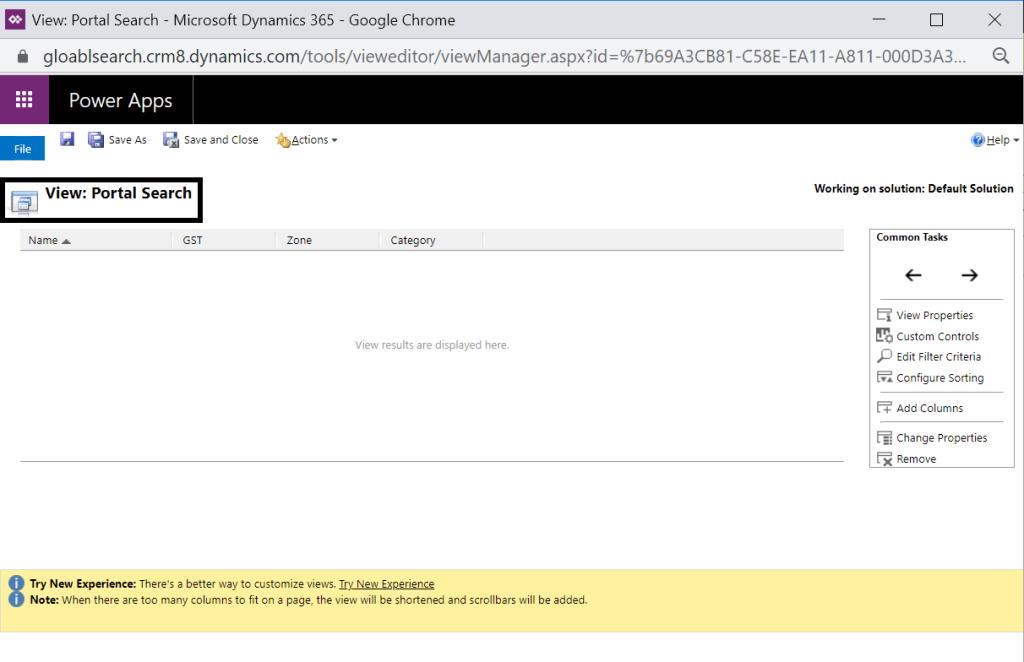Open Change Properties for column

(x=941, y=438)
